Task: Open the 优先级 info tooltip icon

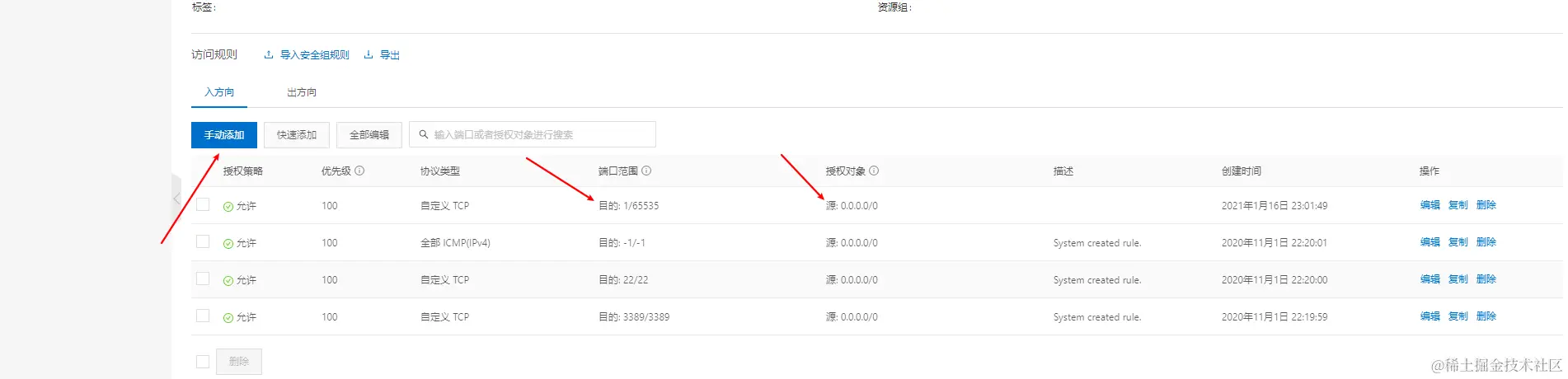Action: coord(359,171)
